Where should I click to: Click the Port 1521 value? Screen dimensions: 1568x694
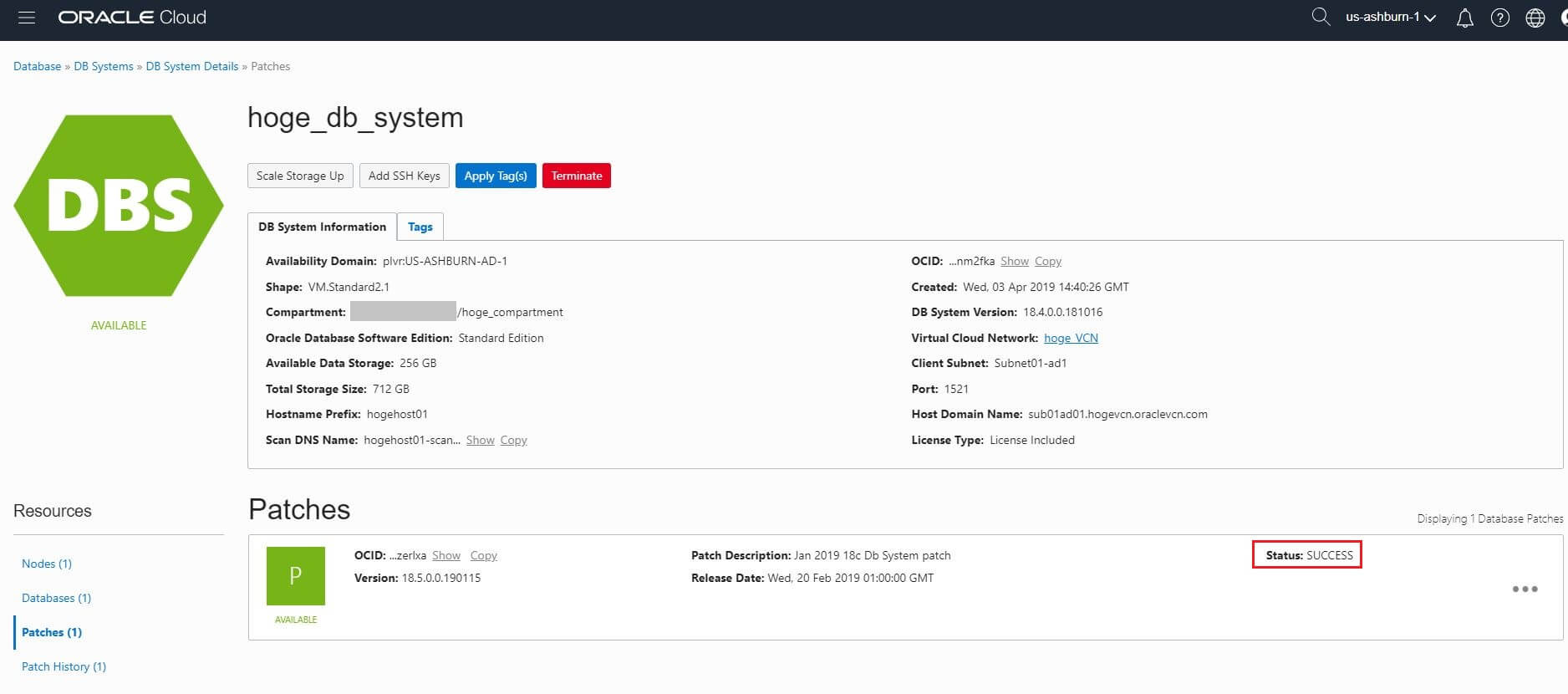click(956, 389)
